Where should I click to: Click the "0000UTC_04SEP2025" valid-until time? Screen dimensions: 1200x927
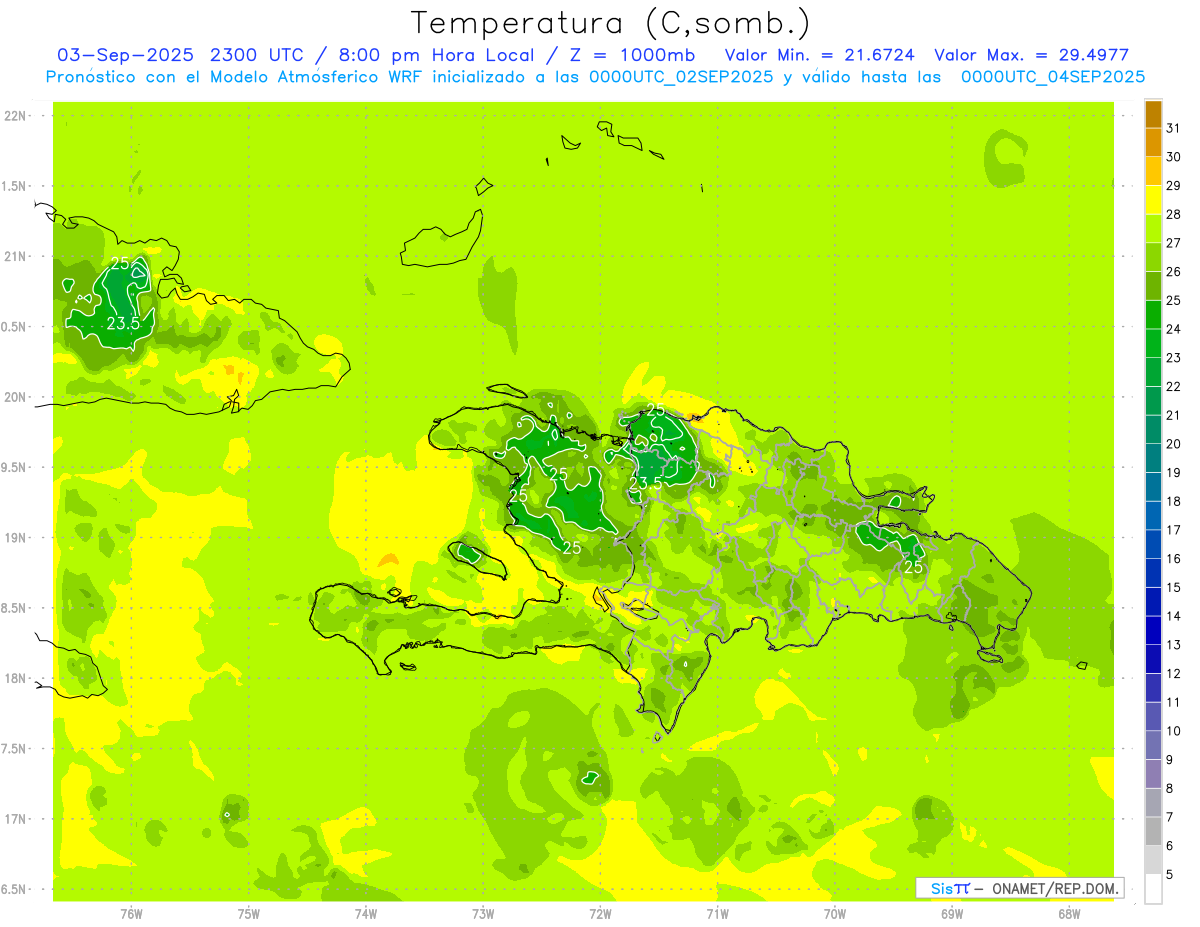click(1052, 77)
